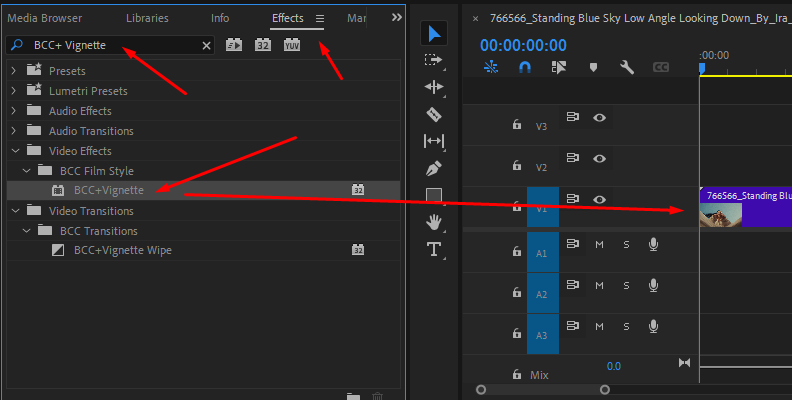This screenshot has width=792, height=400.
Task: Expand the Audio Transitions folder
Action: click(x=14, y=131)
